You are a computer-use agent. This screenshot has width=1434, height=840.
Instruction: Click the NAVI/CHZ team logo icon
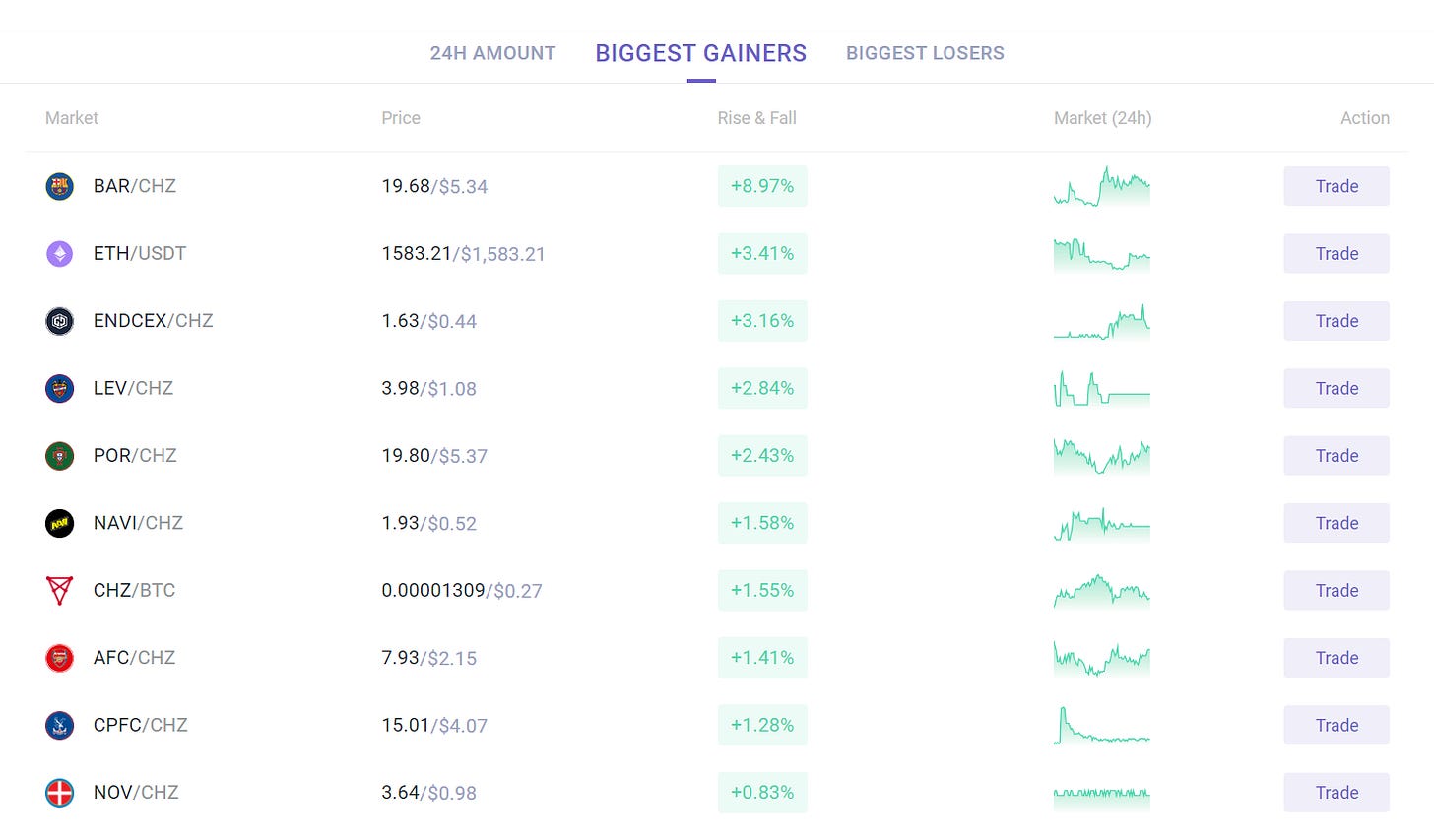point(60,523)
